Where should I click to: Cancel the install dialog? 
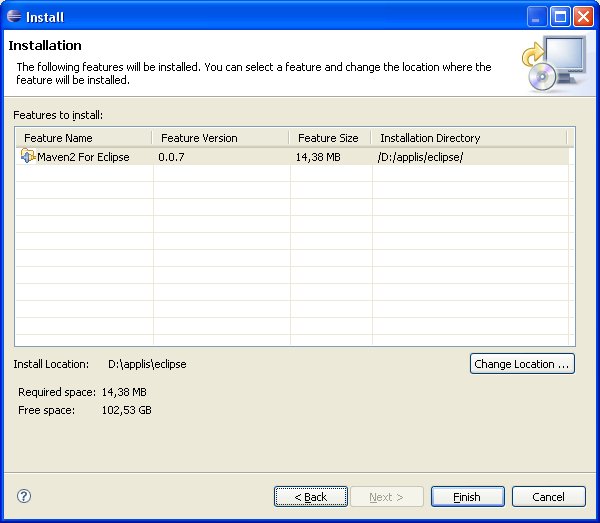click(548, 497)
